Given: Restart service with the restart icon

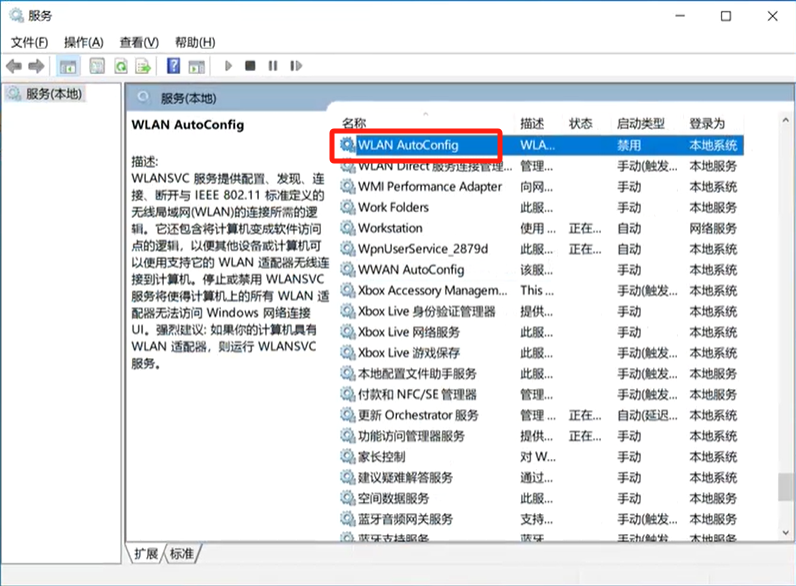Looking at the screenshot, I should click(x=296, y=66).
